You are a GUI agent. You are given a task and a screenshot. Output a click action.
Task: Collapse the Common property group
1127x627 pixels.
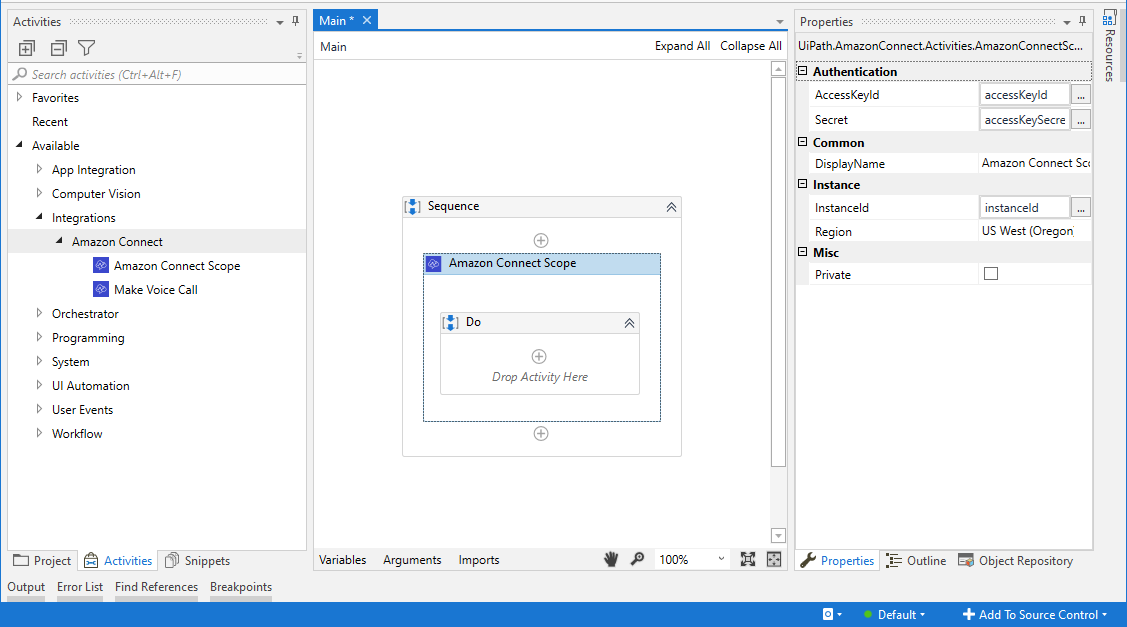coord(803,142)
